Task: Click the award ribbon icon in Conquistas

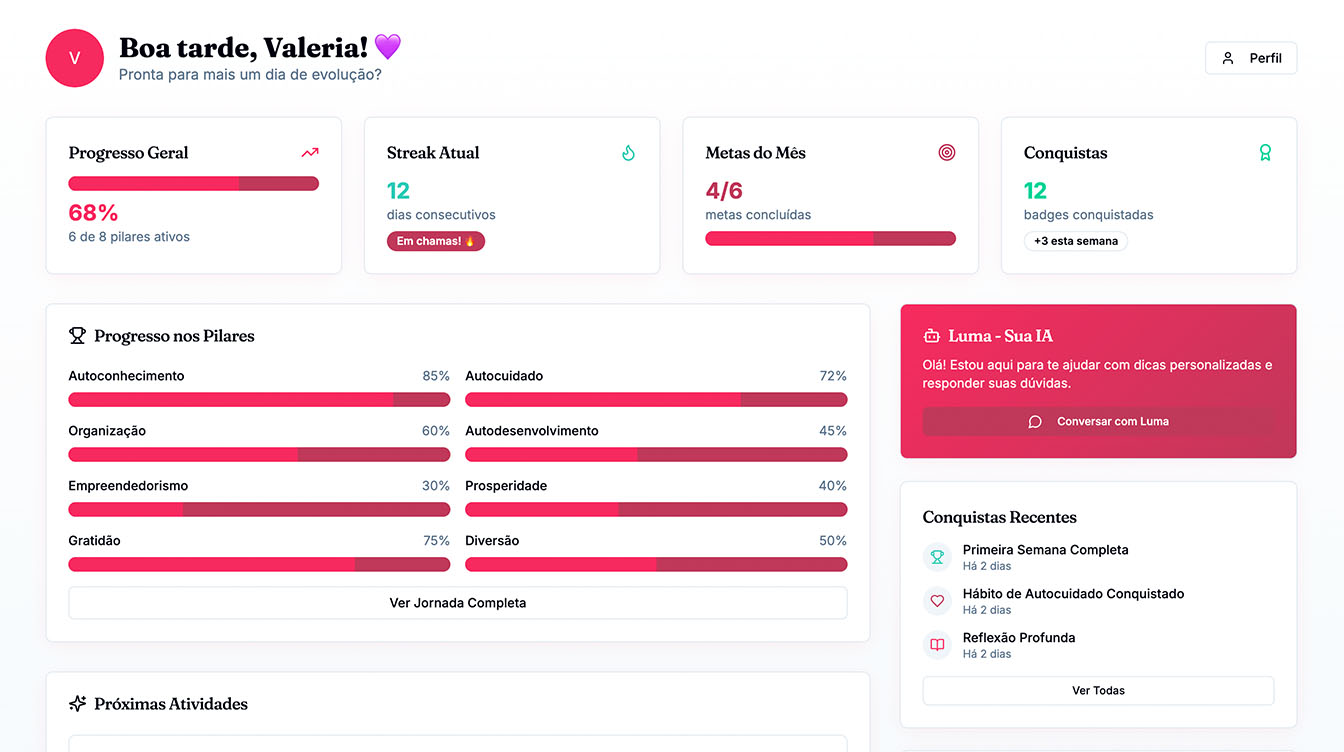Action: [x=1265, y=153]
